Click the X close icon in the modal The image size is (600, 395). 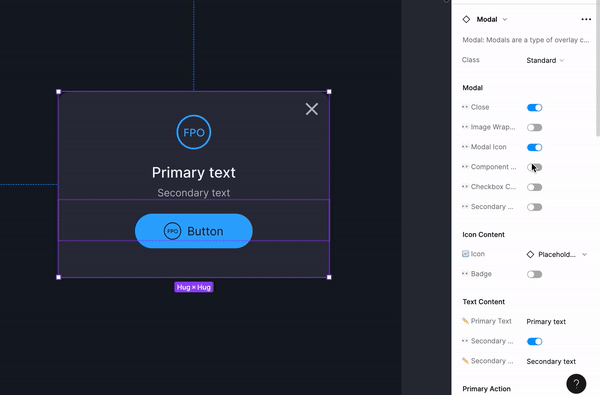[312, 109]
